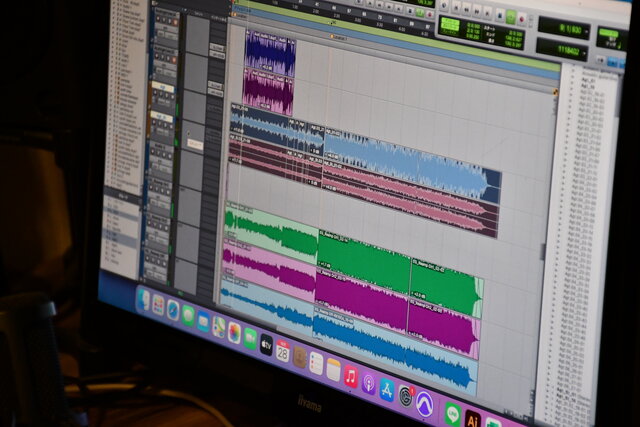Open Safari from the Dock
640x427 pixels.
pos(173,309)
